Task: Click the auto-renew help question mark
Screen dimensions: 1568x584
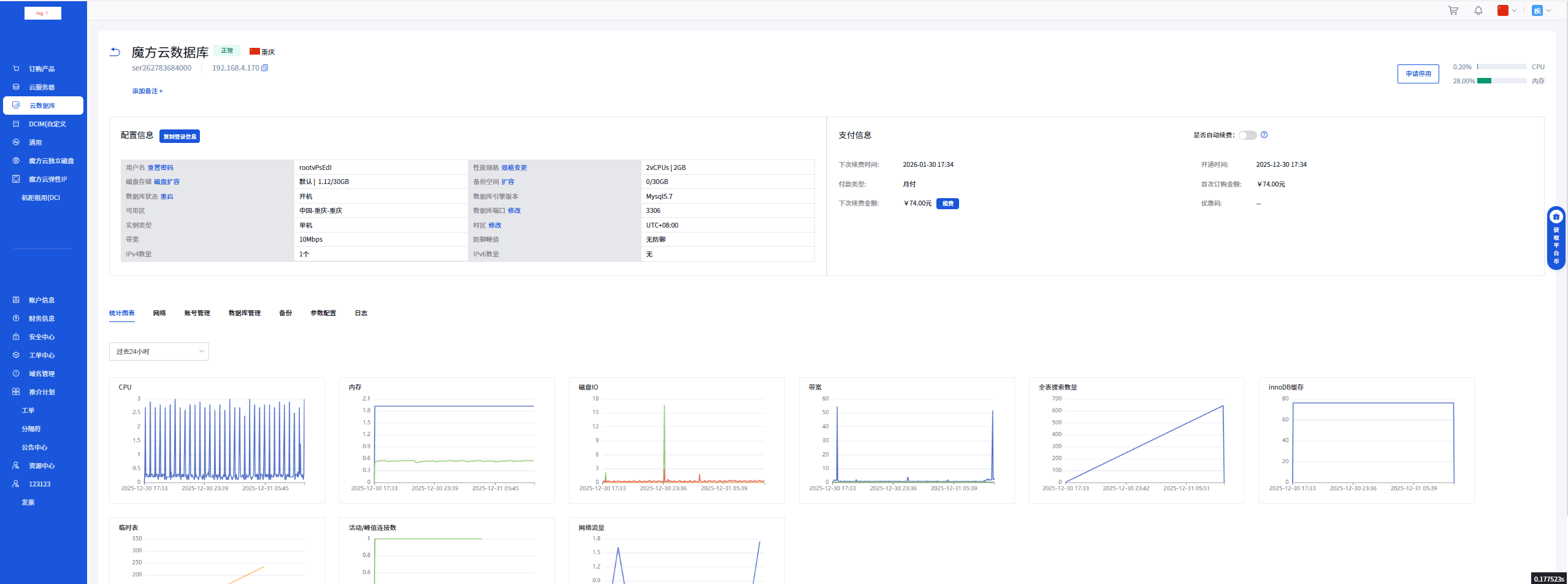Action: pos(1264,135)
